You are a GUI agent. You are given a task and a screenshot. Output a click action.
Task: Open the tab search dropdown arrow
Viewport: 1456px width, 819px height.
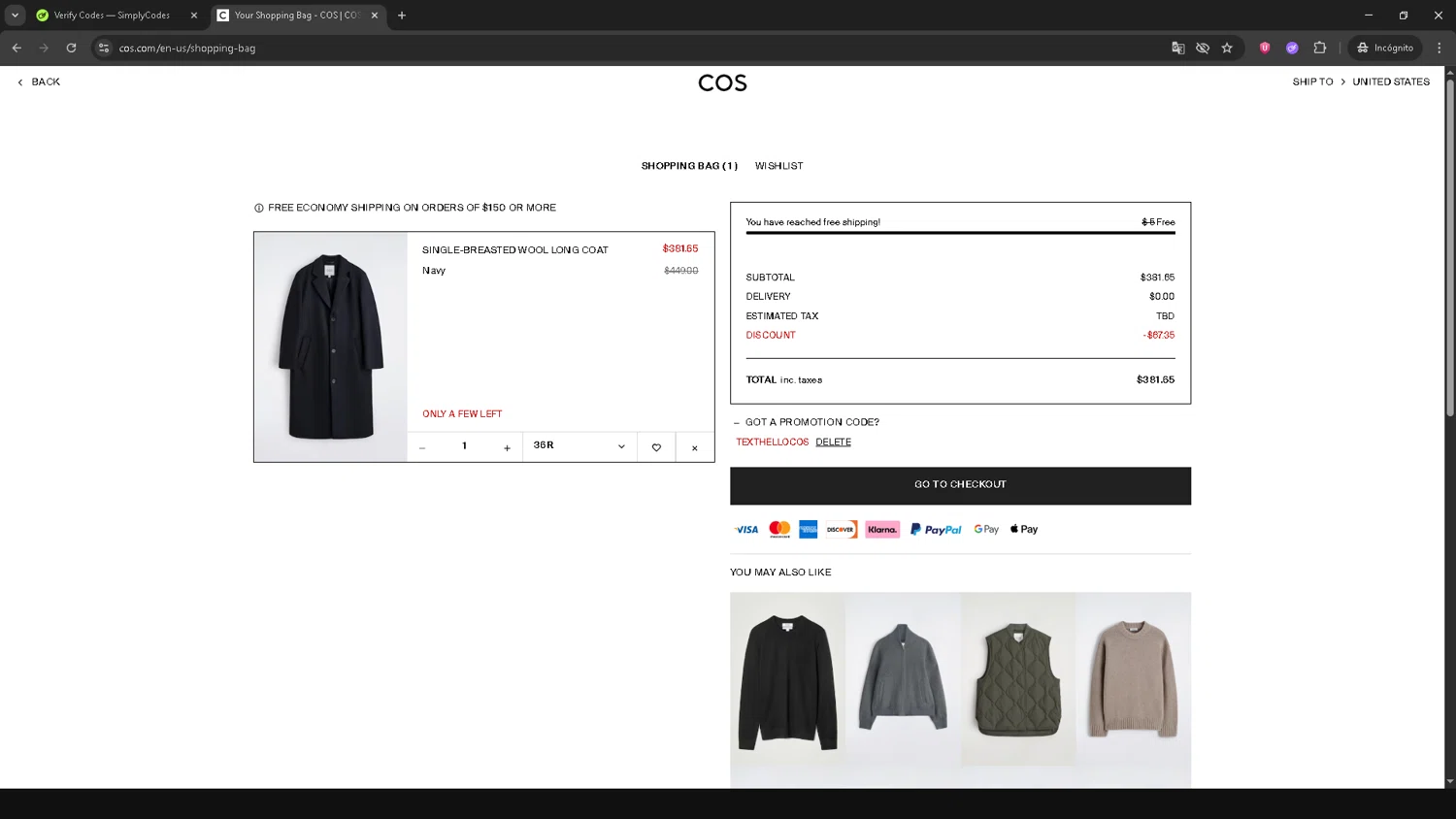tap(15, 16)
